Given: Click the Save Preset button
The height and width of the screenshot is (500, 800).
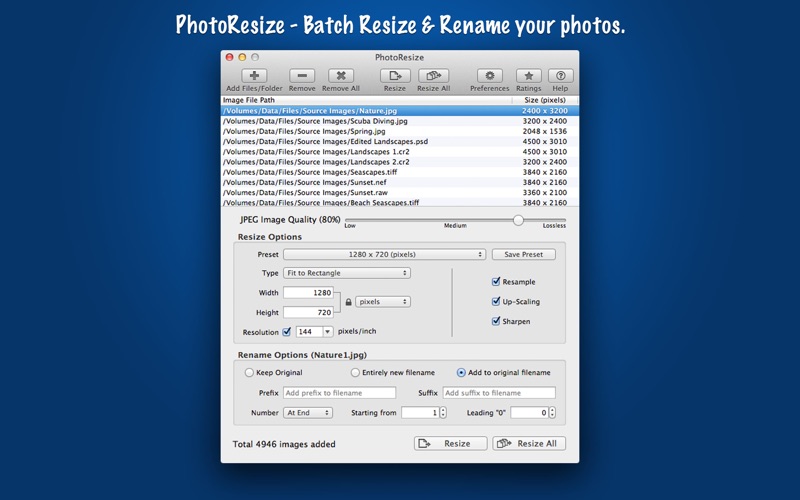Looking at the screenshot, I should point(523,254).
